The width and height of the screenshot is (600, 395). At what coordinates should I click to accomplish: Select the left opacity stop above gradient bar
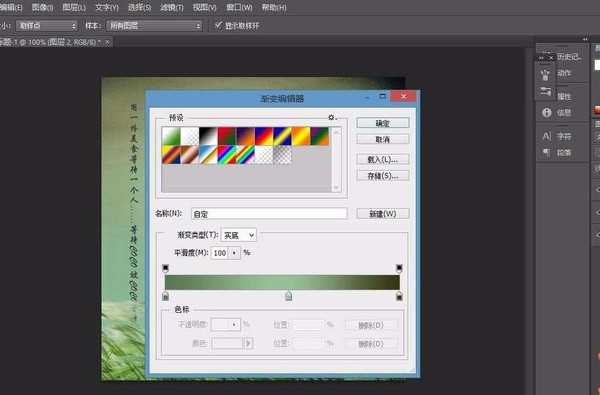(x=165, y=268)
